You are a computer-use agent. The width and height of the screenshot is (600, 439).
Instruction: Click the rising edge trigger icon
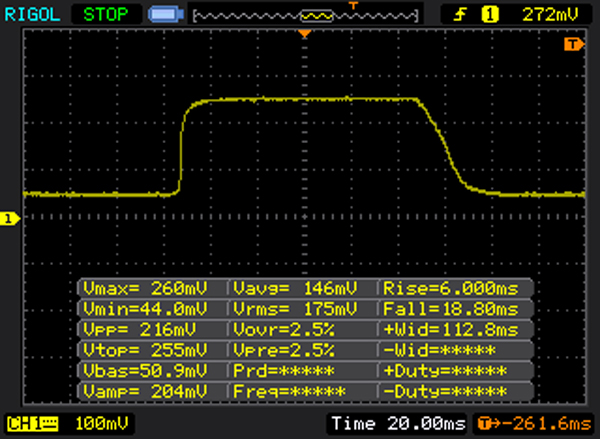(460, 15)
